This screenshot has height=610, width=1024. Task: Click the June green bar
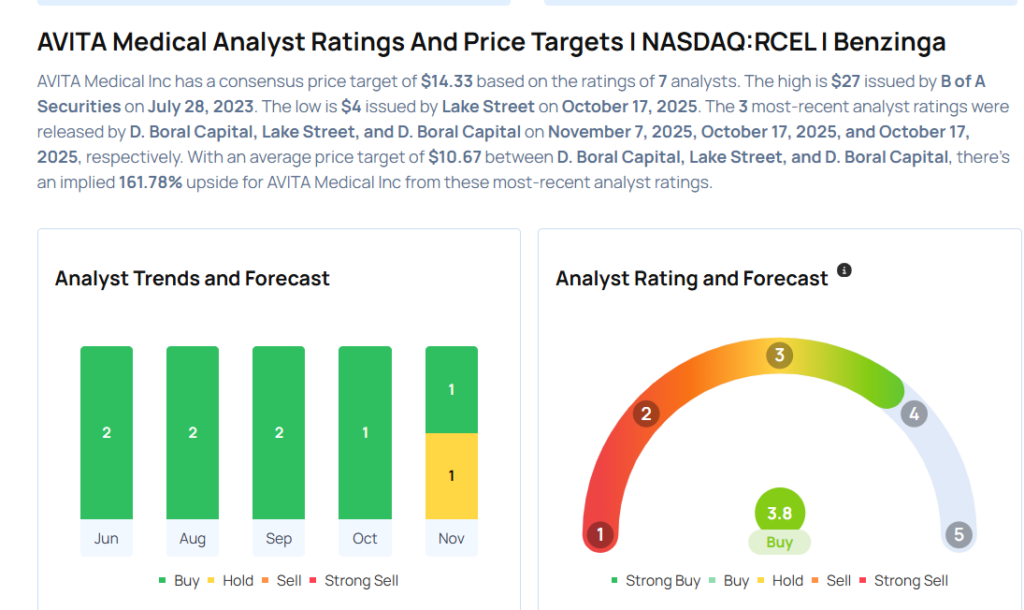106,433
